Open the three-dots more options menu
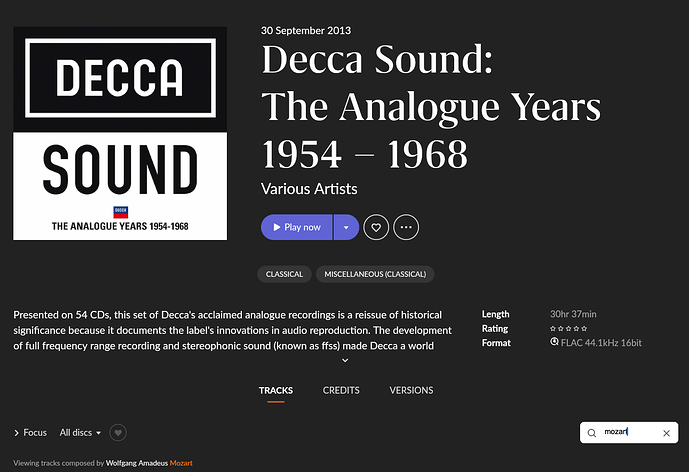689x472 pixels. [x=406, y=227]
